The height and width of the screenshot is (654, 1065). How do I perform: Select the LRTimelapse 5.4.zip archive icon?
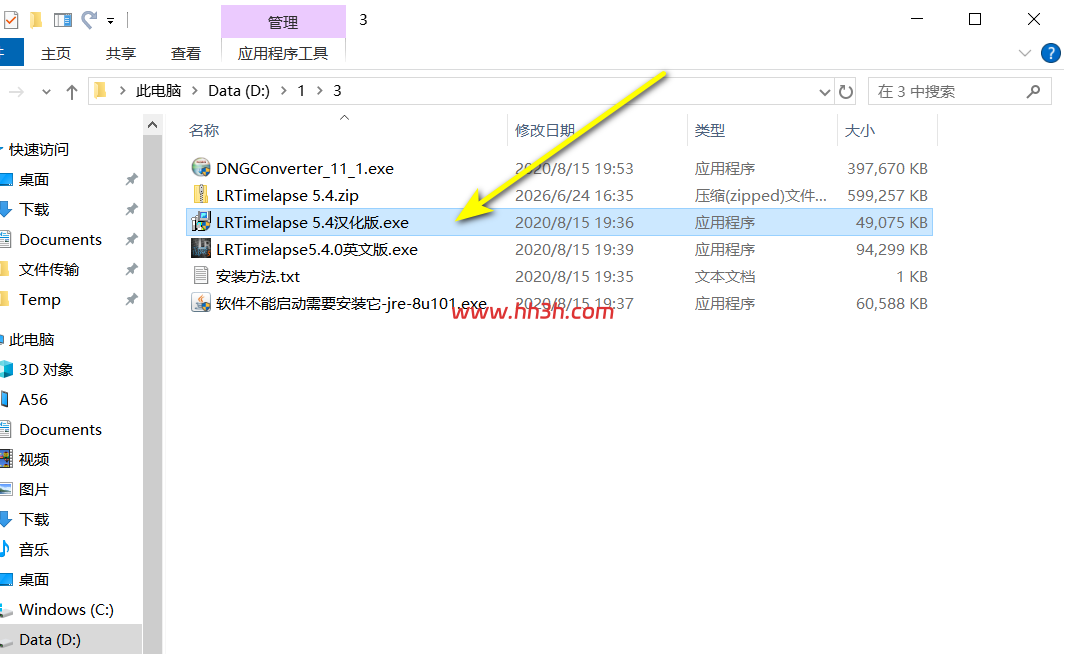pos(201,194)
